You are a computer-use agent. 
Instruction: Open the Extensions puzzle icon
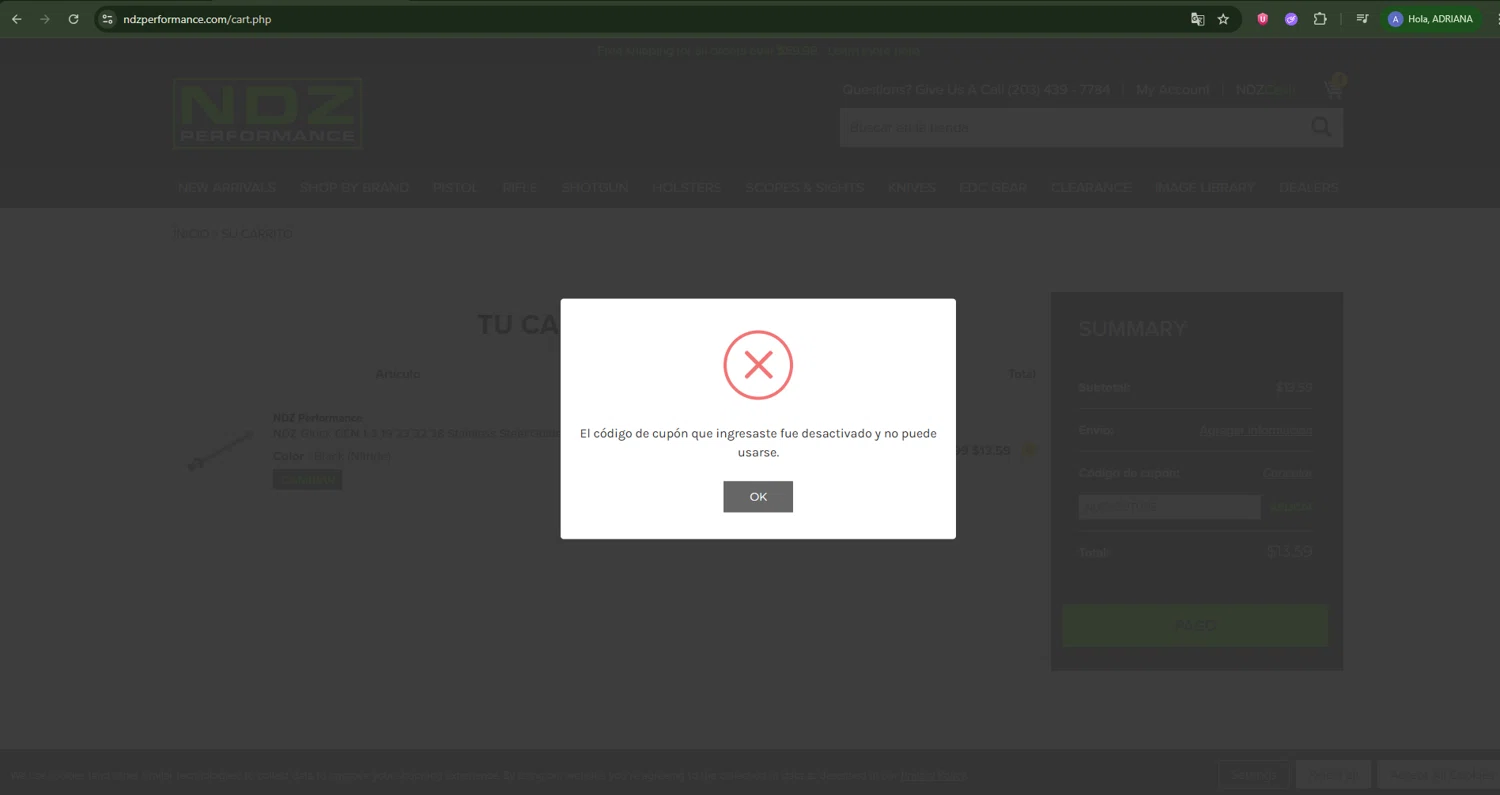pyautogui.click(x=1320, y=19)
